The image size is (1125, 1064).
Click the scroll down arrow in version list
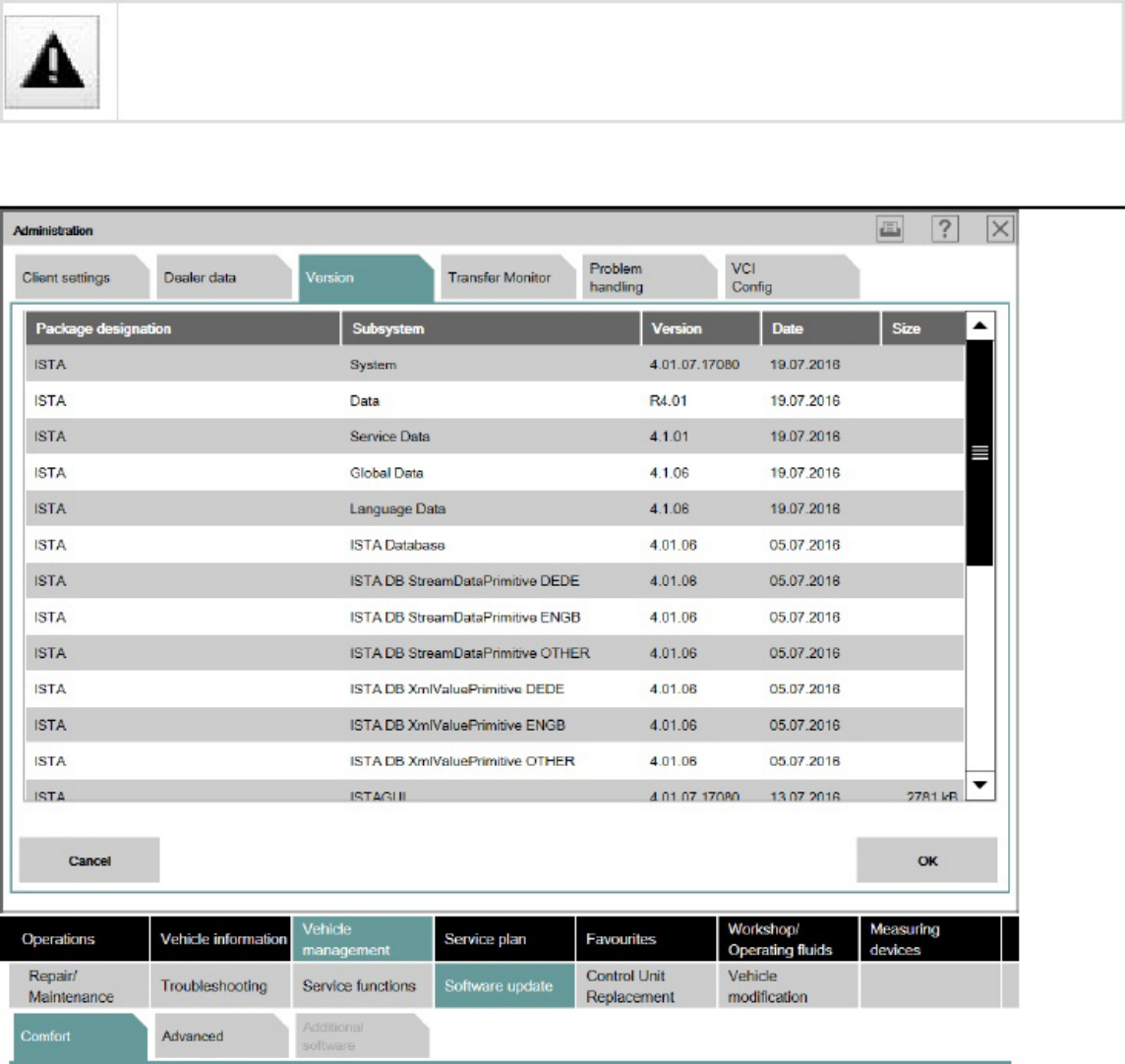980,786
